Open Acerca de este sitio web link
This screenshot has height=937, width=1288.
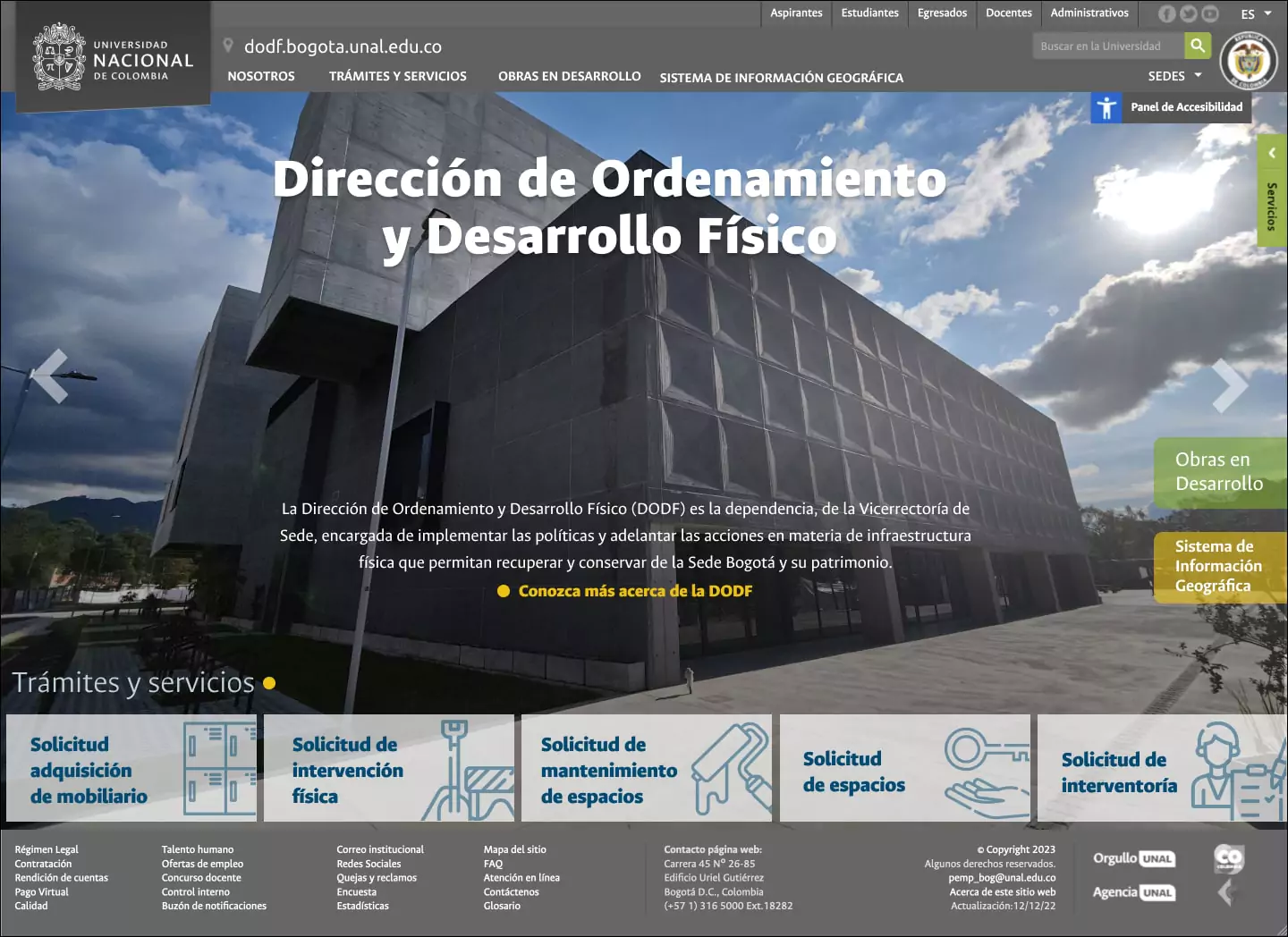coord(1003,892)
